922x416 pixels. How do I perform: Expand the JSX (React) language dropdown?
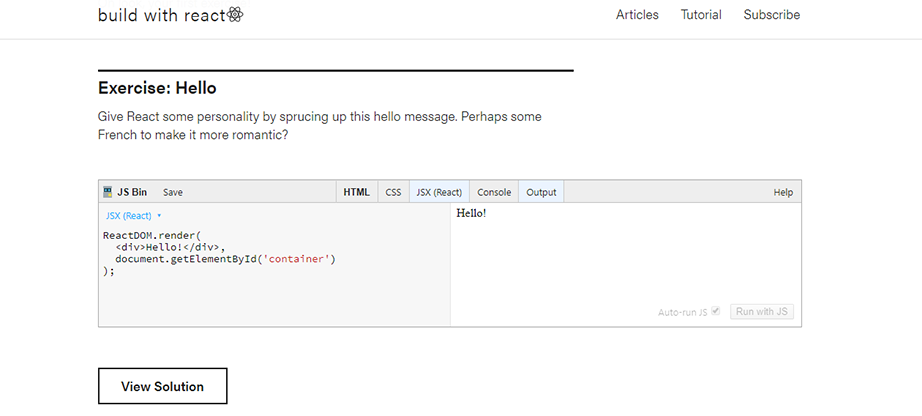pyautogui.click(x=133, y=216)
